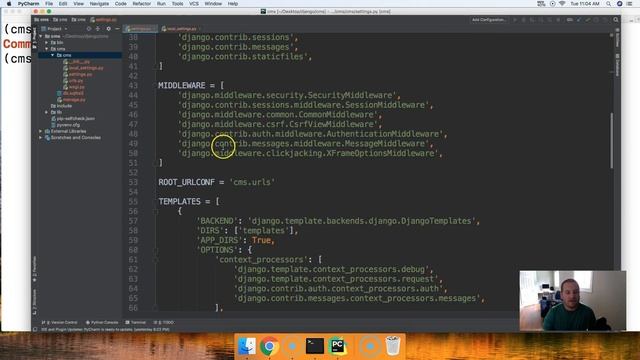Open Terminal app from the Dock

click(315, 346)
